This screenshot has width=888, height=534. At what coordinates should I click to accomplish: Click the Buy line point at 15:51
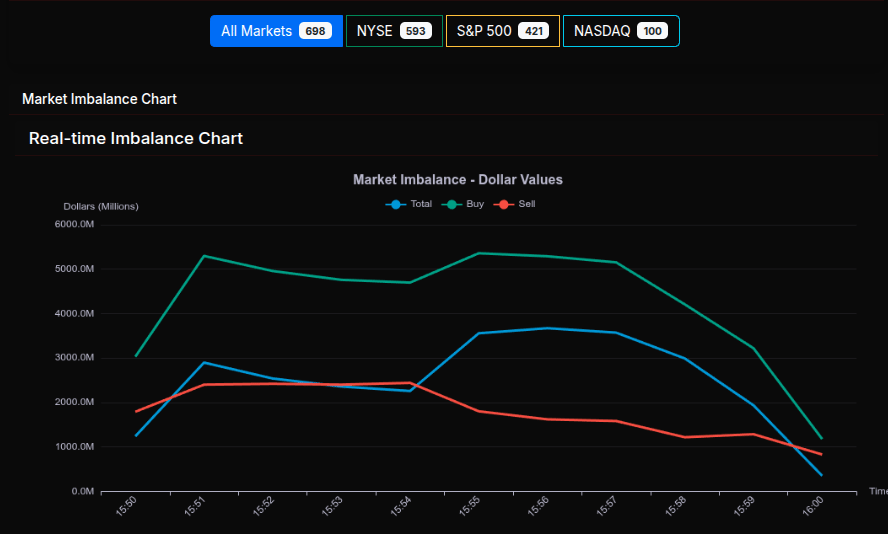(204, 256)
